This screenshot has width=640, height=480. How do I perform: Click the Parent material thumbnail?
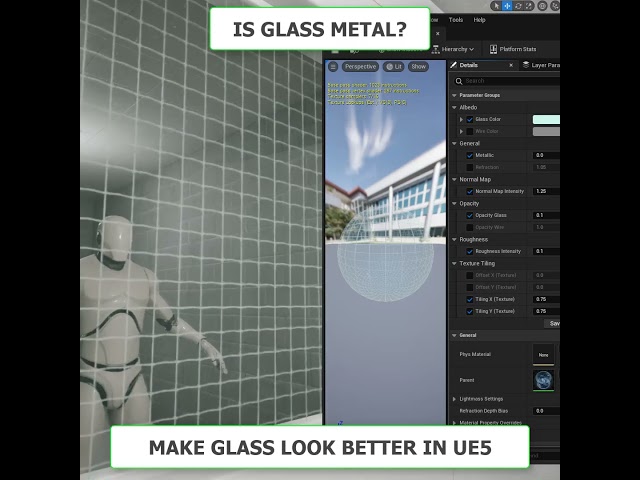pyautogui.click(x=543, y=380)
